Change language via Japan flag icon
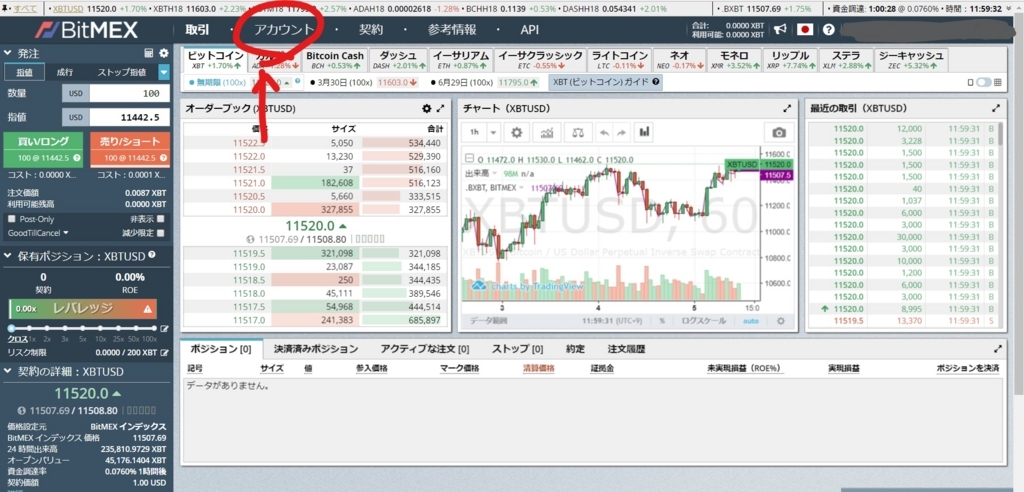The width and height of the screenshot is (1024, 492). pyautogui.click(x=805, y=29)
